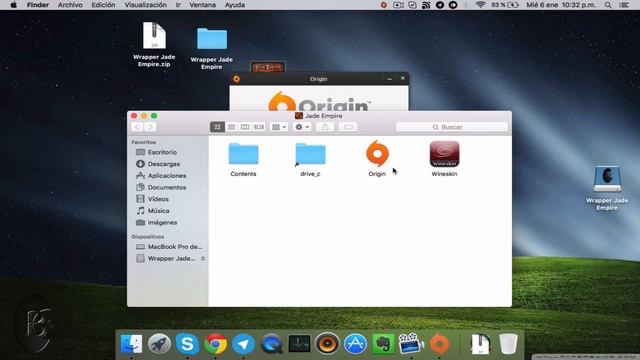The width and height of the screenshot is (640, 360).
Task: Click the Jade Empire title proxy icon
Action: tap(299, 116)
